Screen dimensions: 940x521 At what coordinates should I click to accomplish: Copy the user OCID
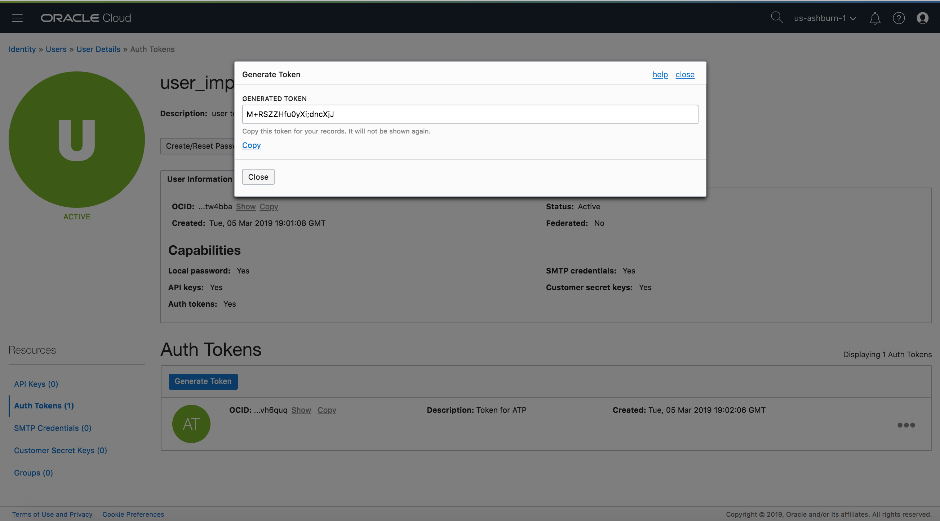pos(269,206)
